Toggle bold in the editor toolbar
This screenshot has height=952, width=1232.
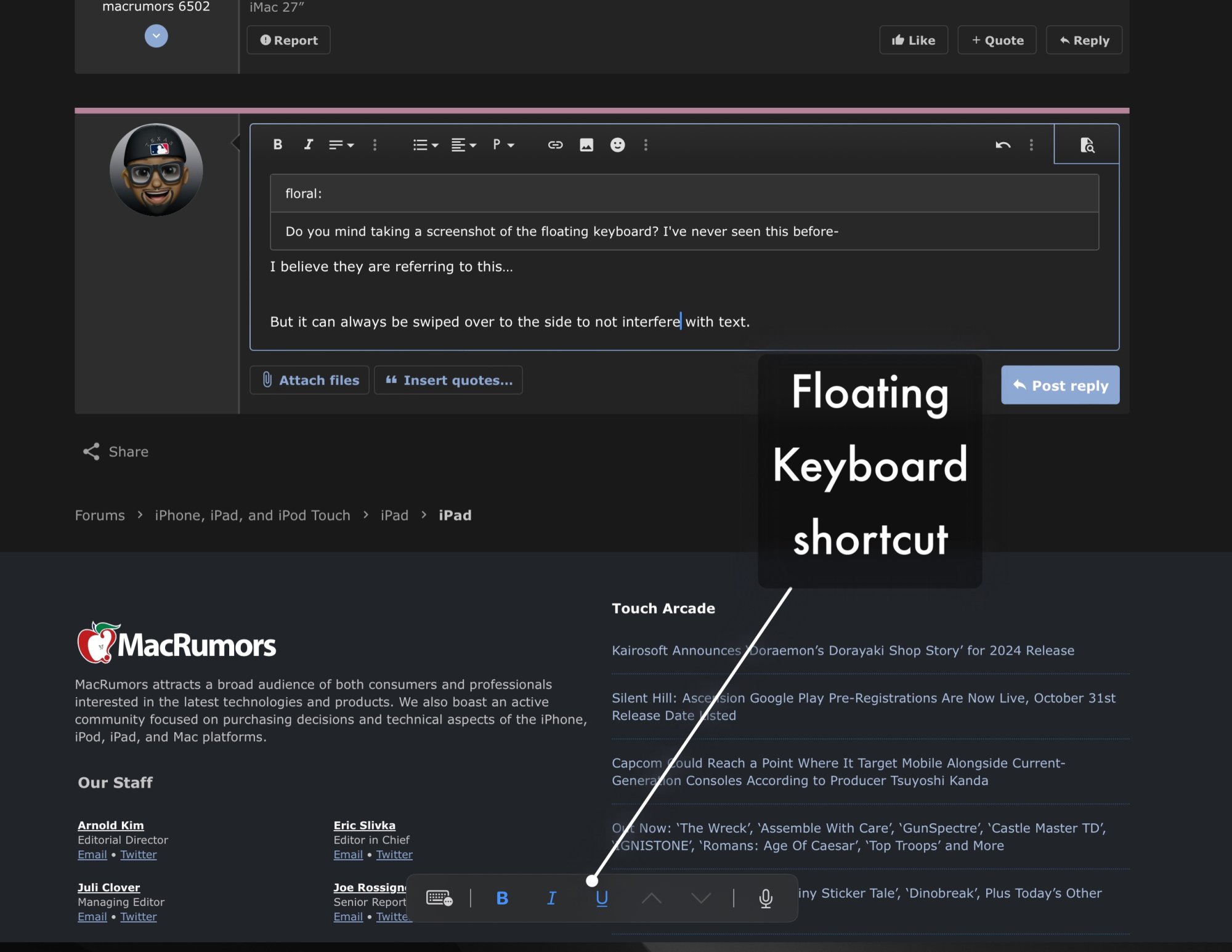[x=278, y=144]
